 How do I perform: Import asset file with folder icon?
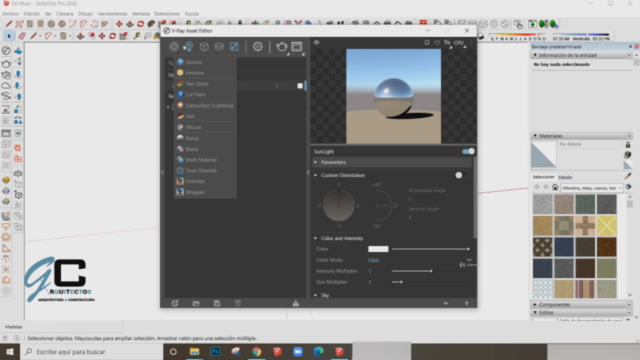pos(196,303)
